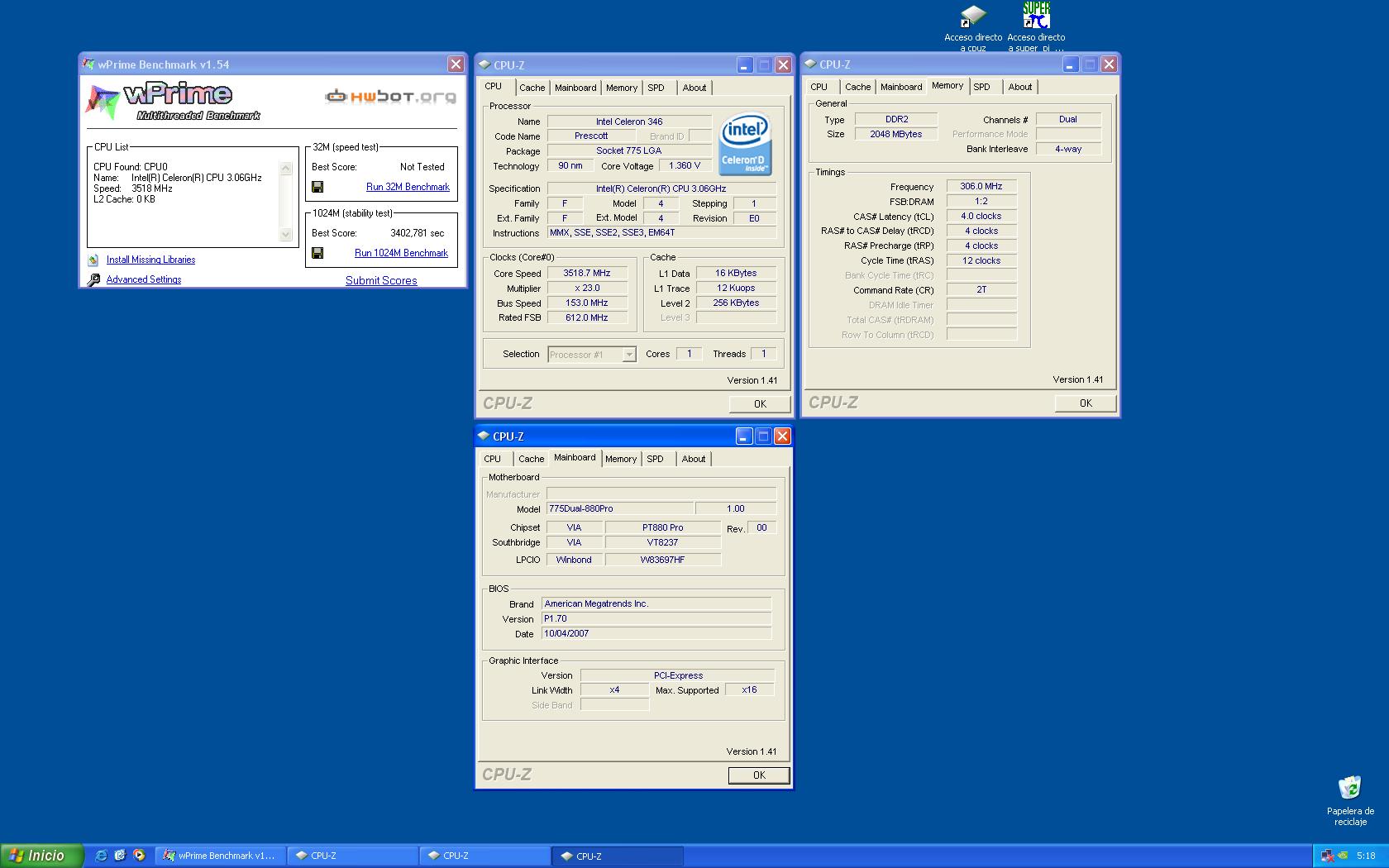Click CPU list scrollbar down arrow
Screen dimensions: 1389x868
(x=286, y=235)
